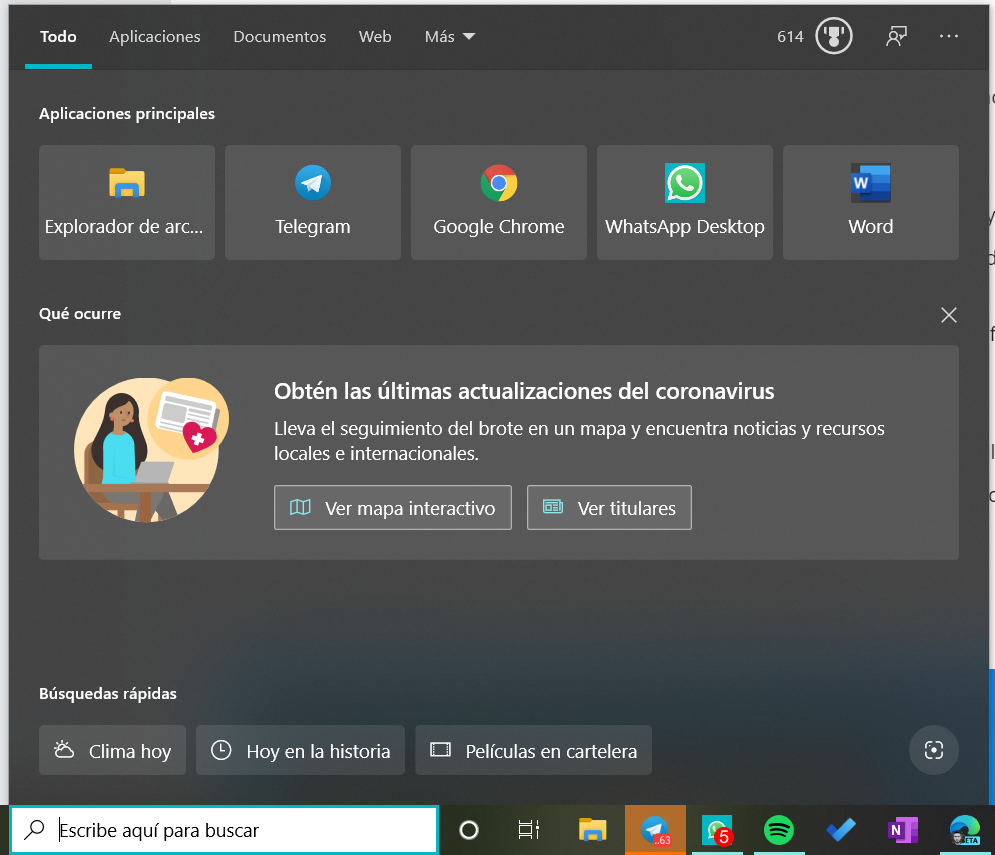Screen dimensions: 995x855
Task: Click Ver titulares button
Action: pos(609,508)
